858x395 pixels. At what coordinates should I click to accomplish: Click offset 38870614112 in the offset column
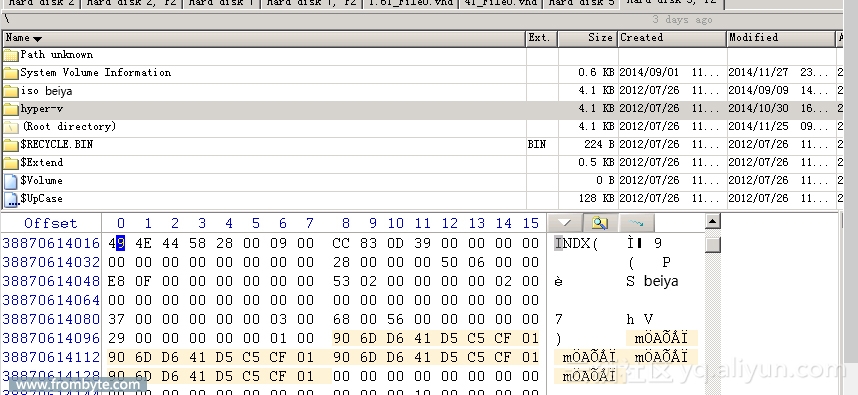(51, 357)
